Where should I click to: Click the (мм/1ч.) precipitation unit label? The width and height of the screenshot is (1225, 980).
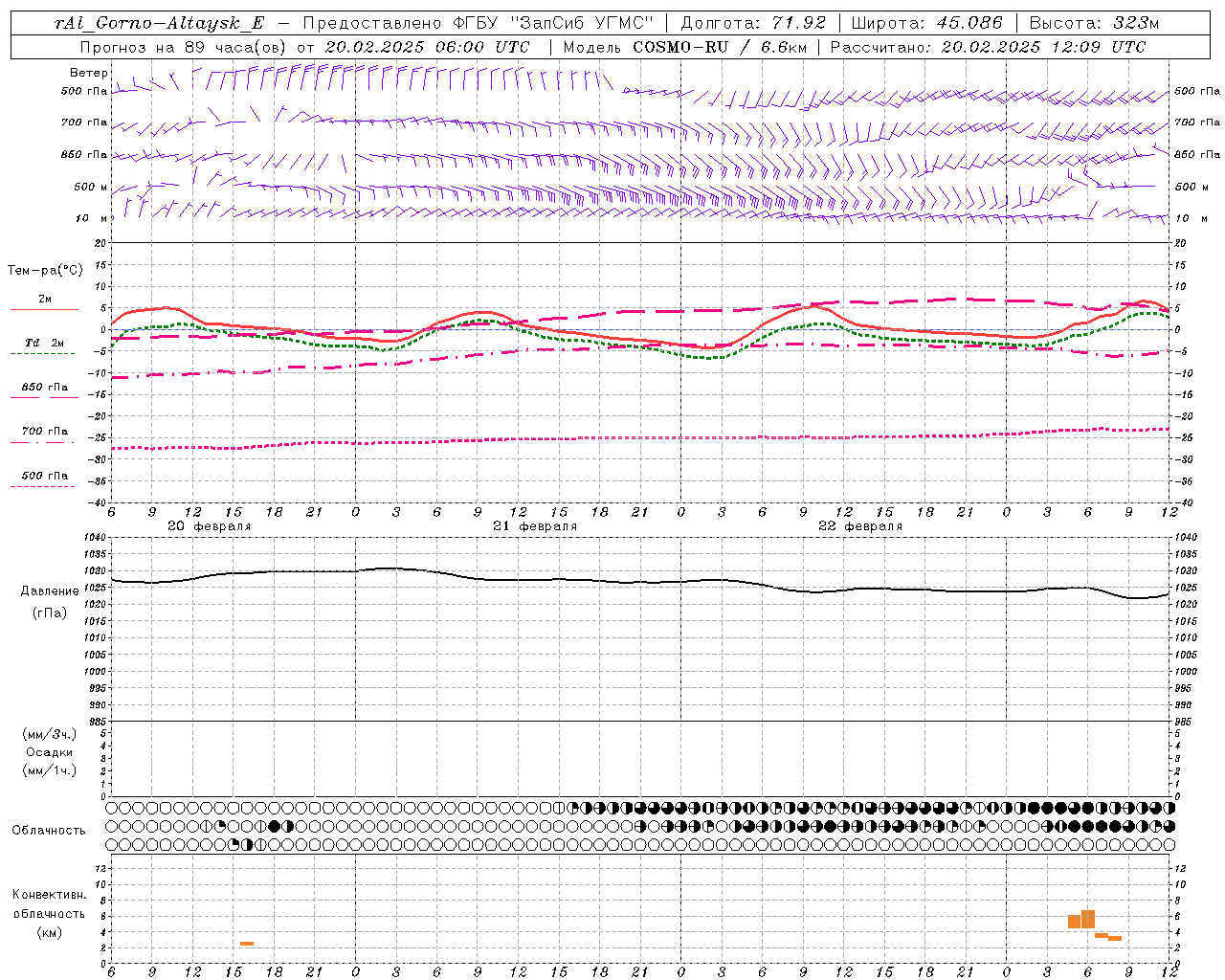click(49, 771)
